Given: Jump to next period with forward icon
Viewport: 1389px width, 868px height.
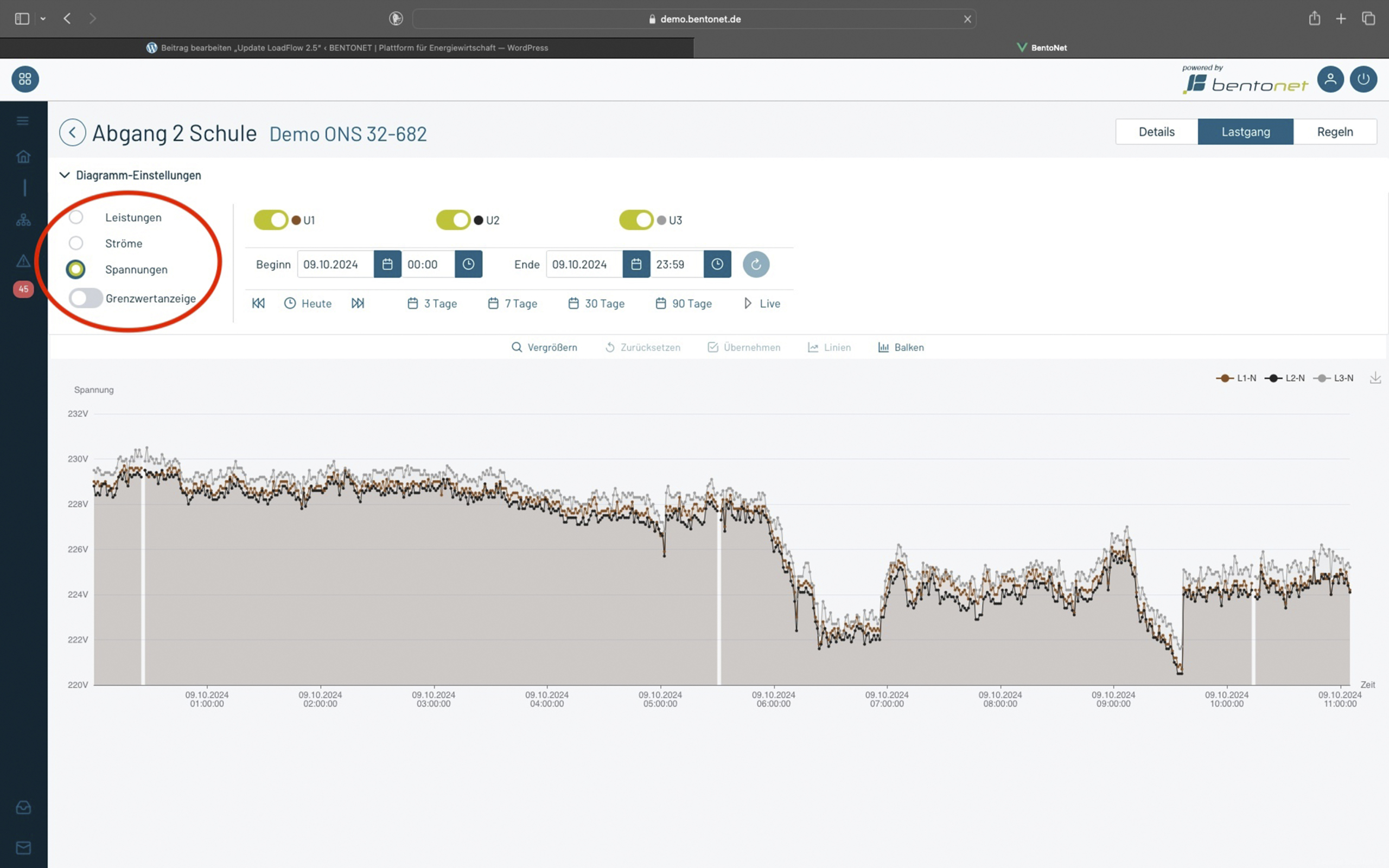Looking at the screenshot, I should (358, 303).
